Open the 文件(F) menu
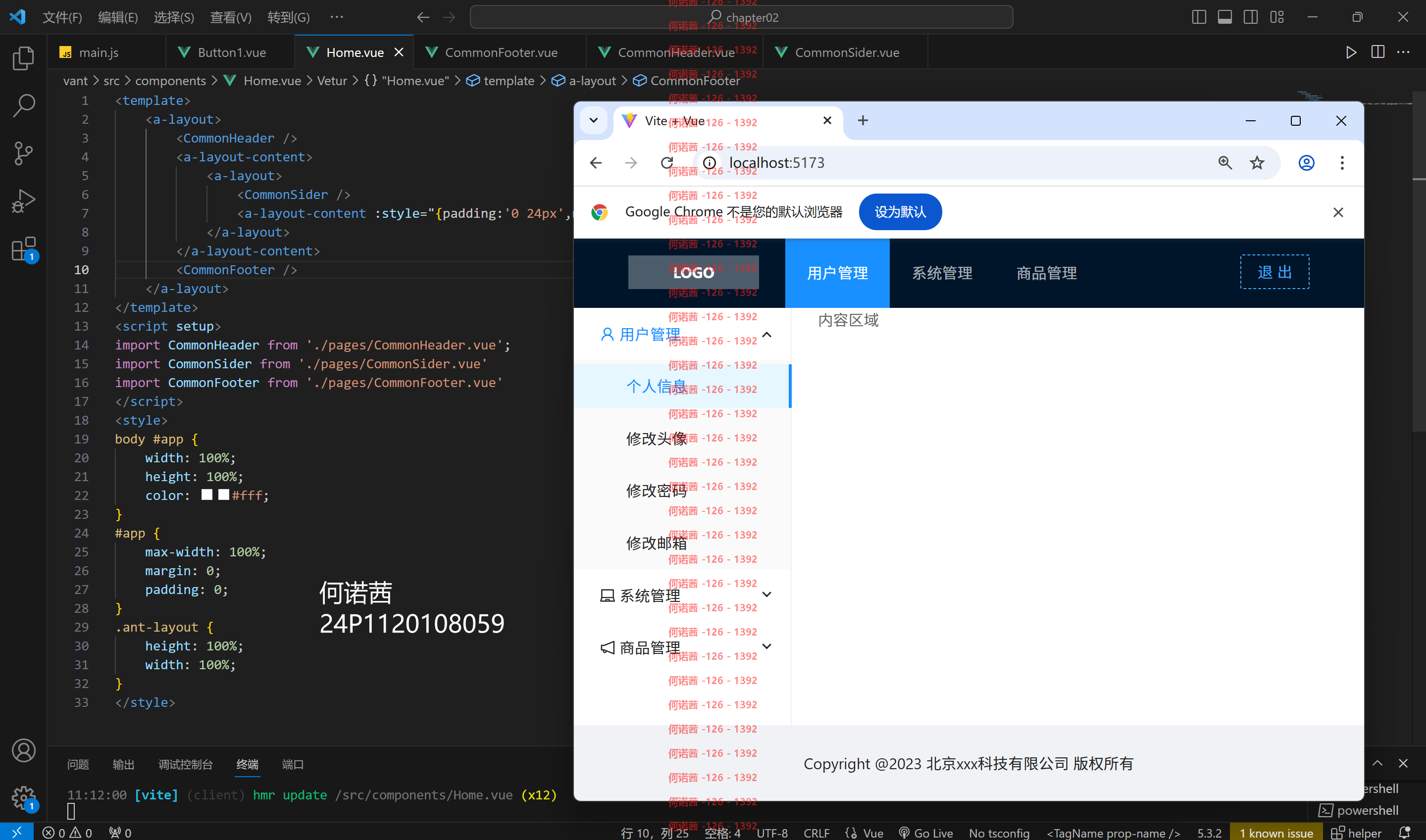1426x840 pixels. tap(62, 17)
